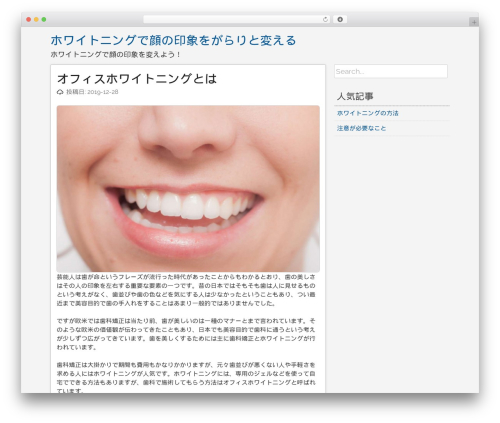Screen dimensions: 500x423
Task: Click the post date 2019-12-28
Action: pyautogui.click(x=102, y=92)
